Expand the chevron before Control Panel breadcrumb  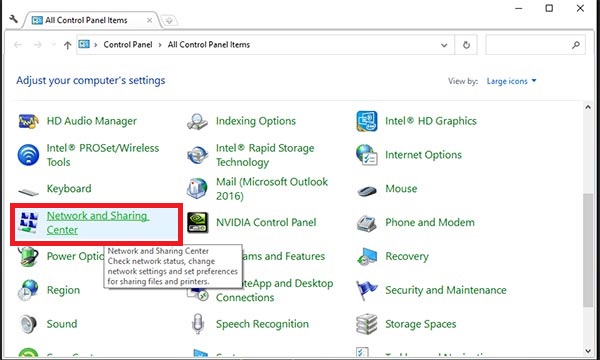[x=95, y=45]
